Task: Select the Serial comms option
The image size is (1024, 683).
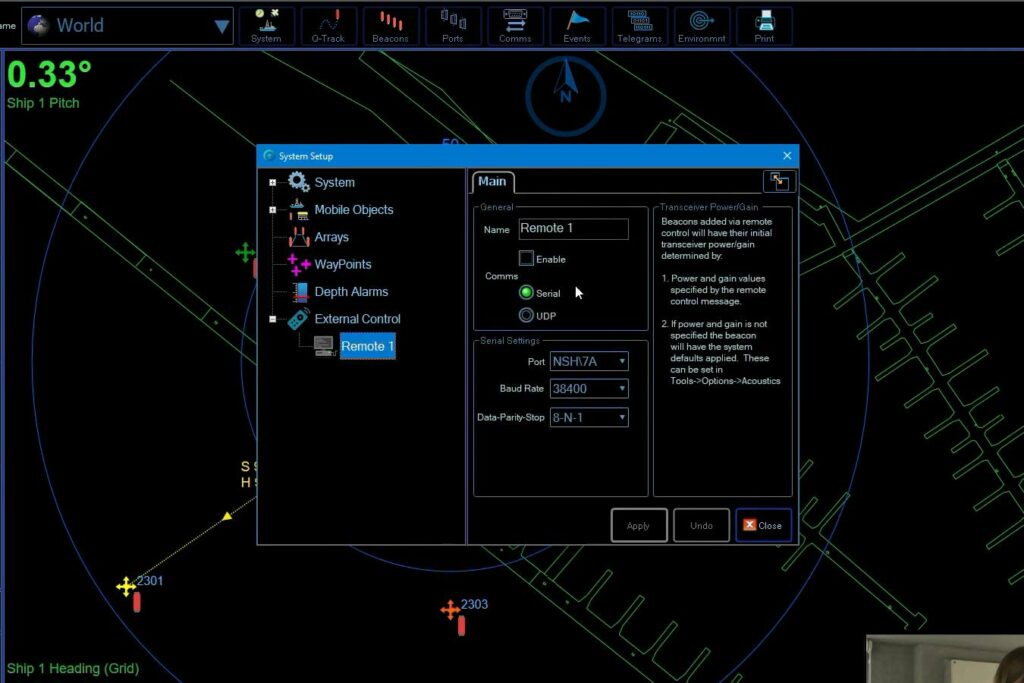Action: coord(526,293)
